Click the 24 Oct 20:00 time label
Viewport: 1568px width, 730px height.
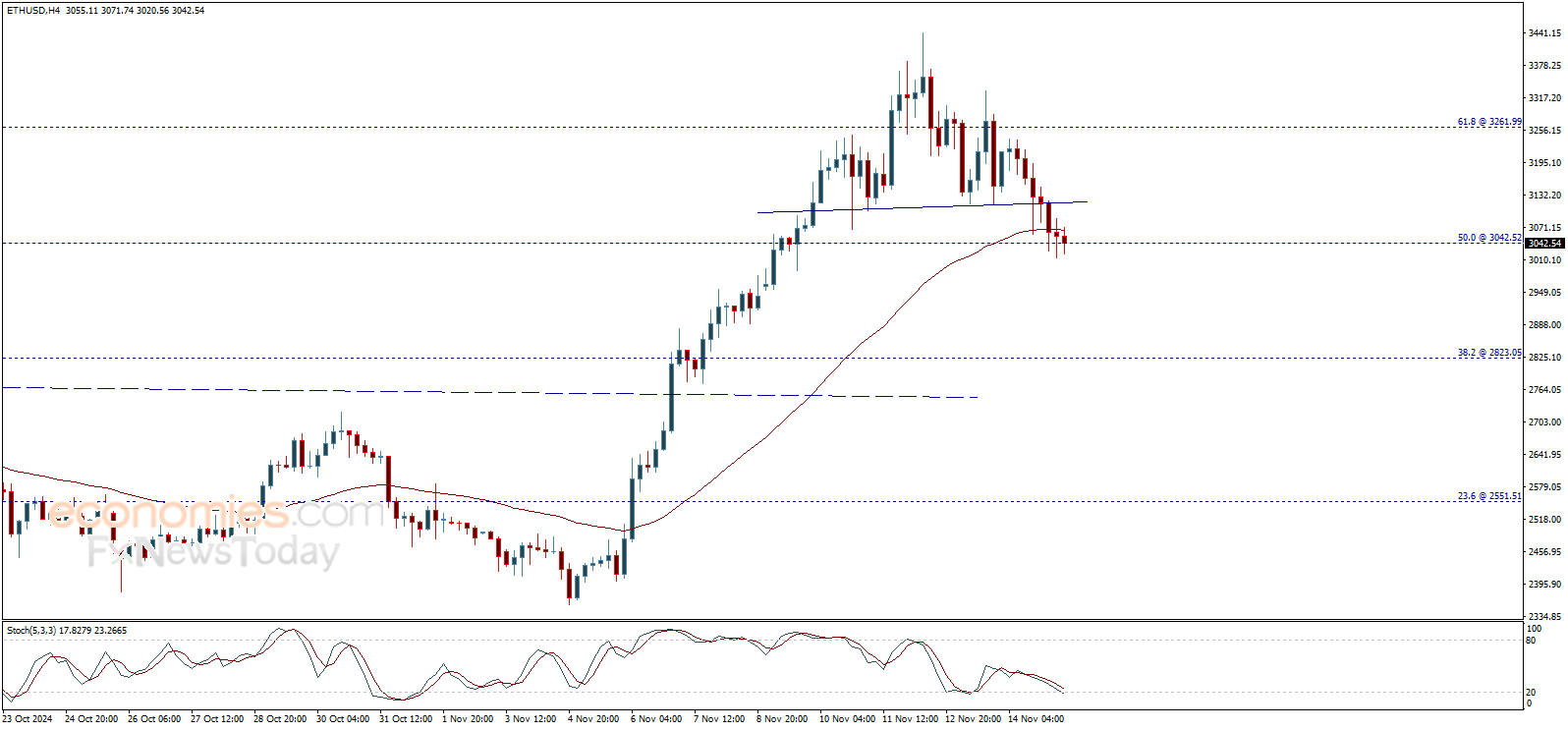pyautogui.click(x=91, y=719)
